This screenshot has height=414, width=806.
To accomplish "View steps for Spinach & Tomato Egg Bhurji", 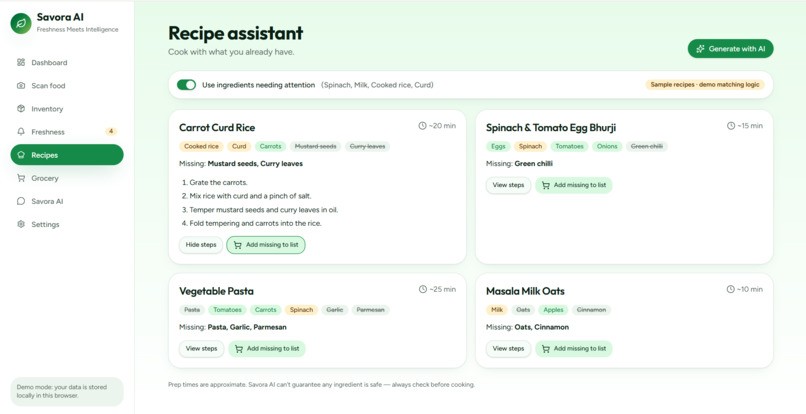I will tap(508, 185).
